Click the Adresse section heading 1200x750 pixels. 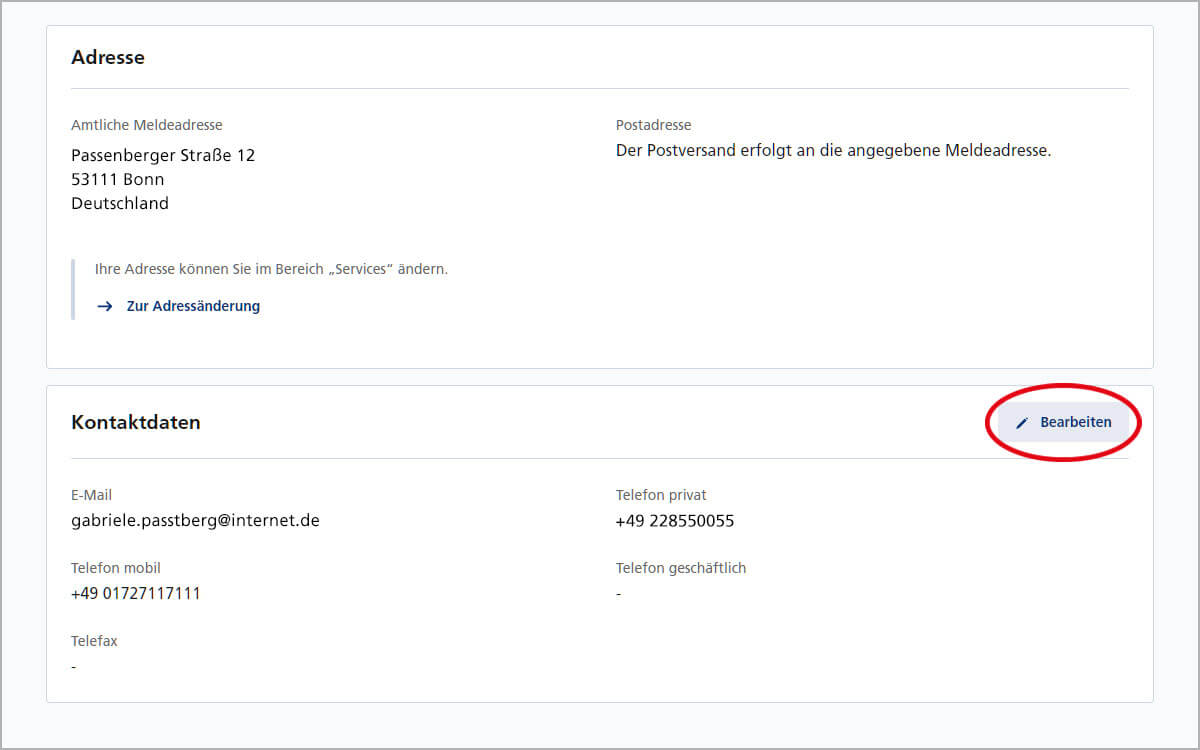tap(108, 57)
